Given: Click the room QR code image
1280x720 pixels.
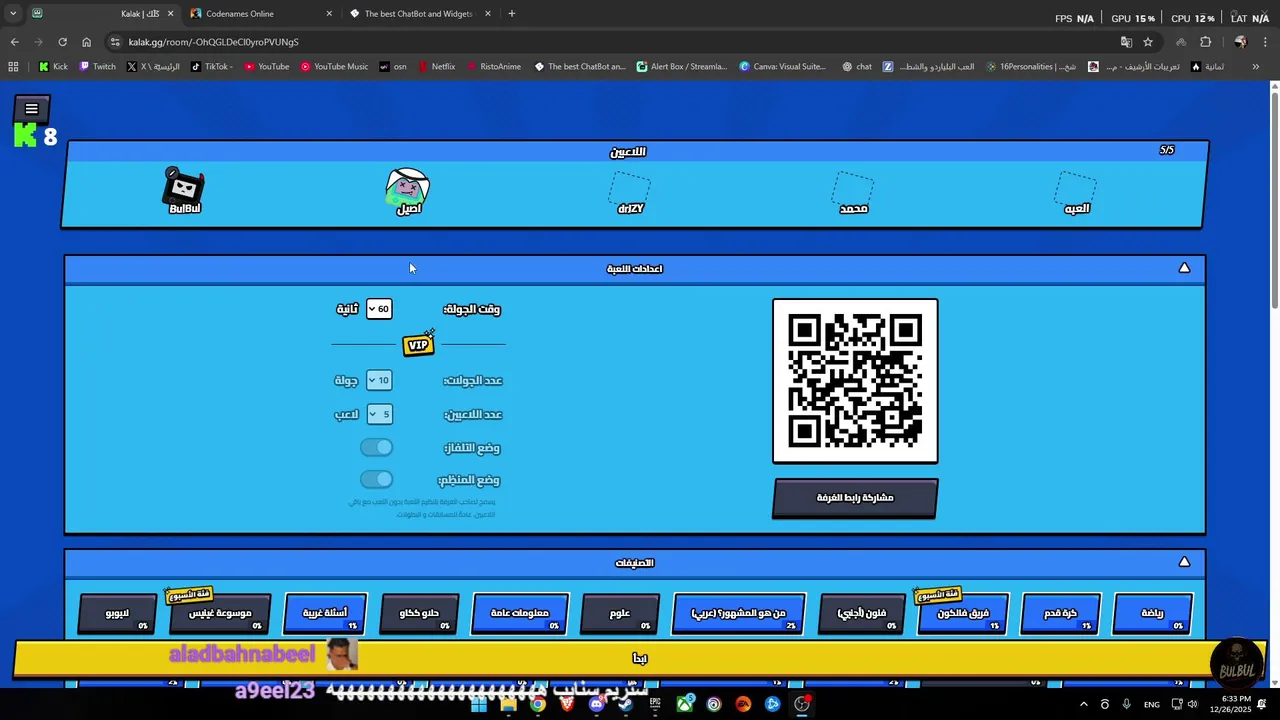Looking at the screenshot, I should [x=855, y=381].
